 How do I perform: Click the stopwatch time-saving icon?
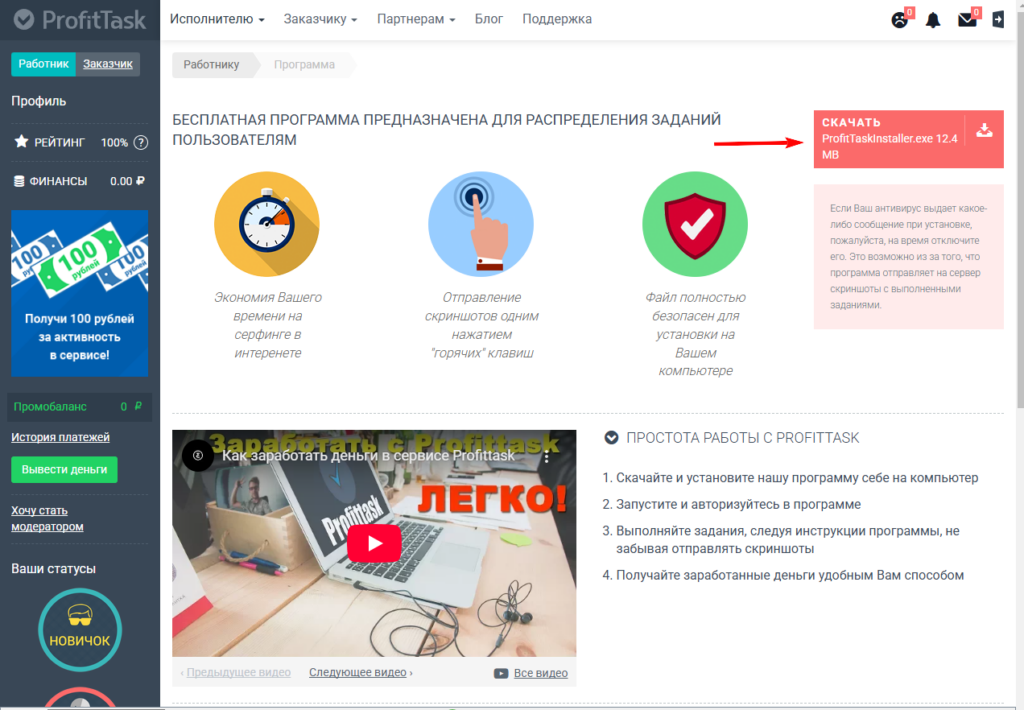[x=266, y=224]
